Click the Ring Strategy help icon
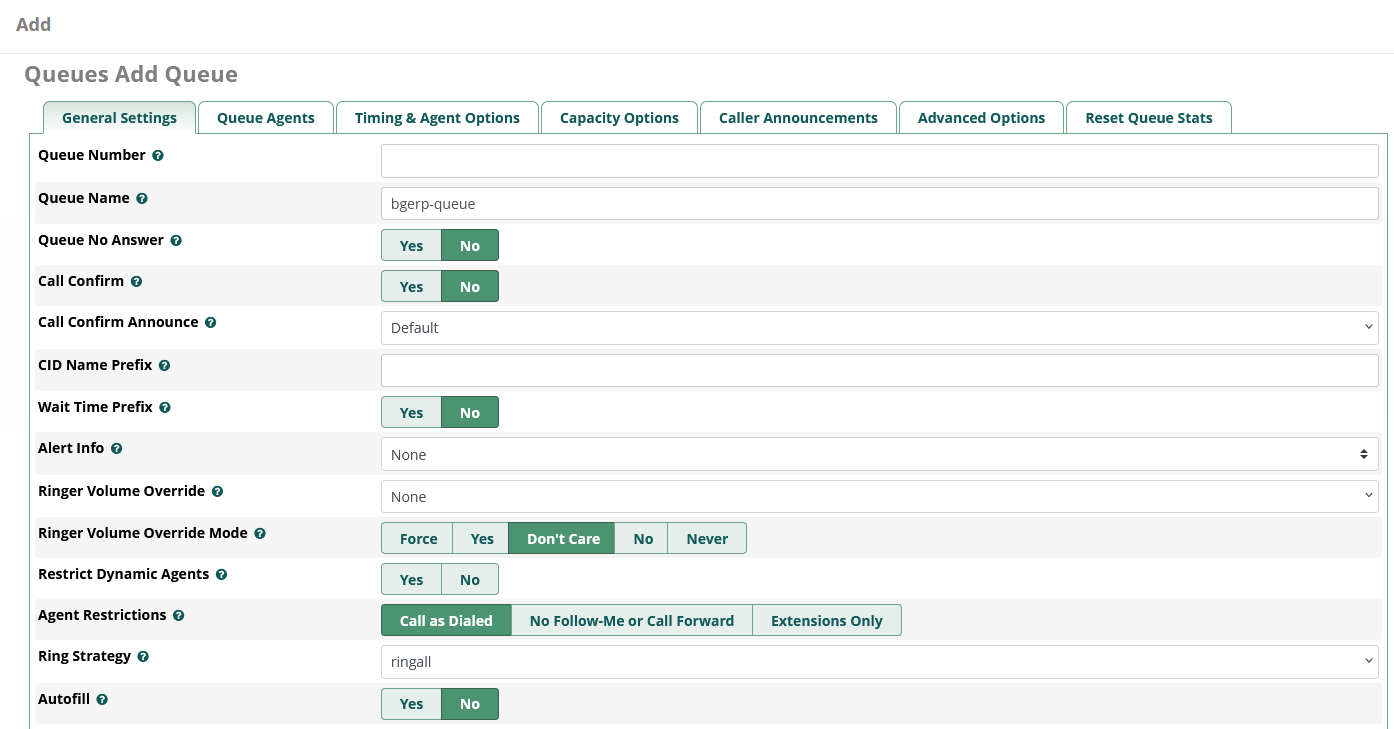Screen dimensions: 1394x729 [143, 657]
